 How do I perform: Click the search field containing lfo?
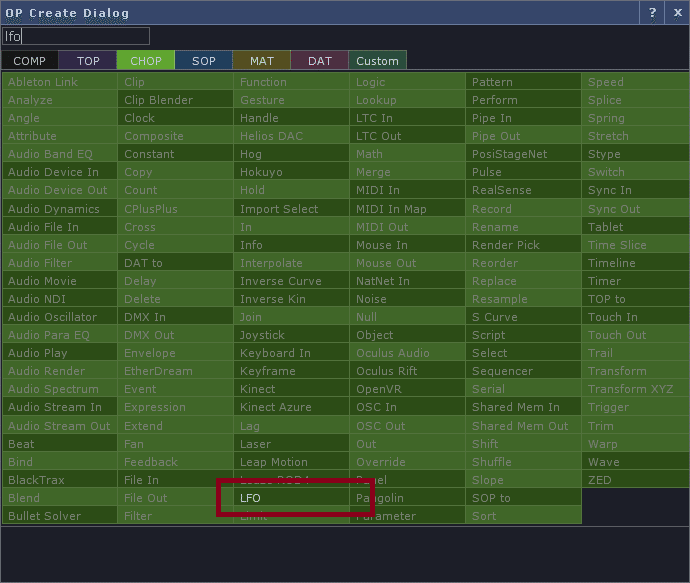coord(76,36)
